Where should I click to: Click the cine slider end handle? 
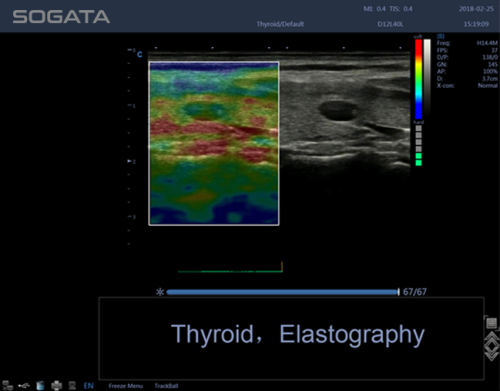(398, 292)
